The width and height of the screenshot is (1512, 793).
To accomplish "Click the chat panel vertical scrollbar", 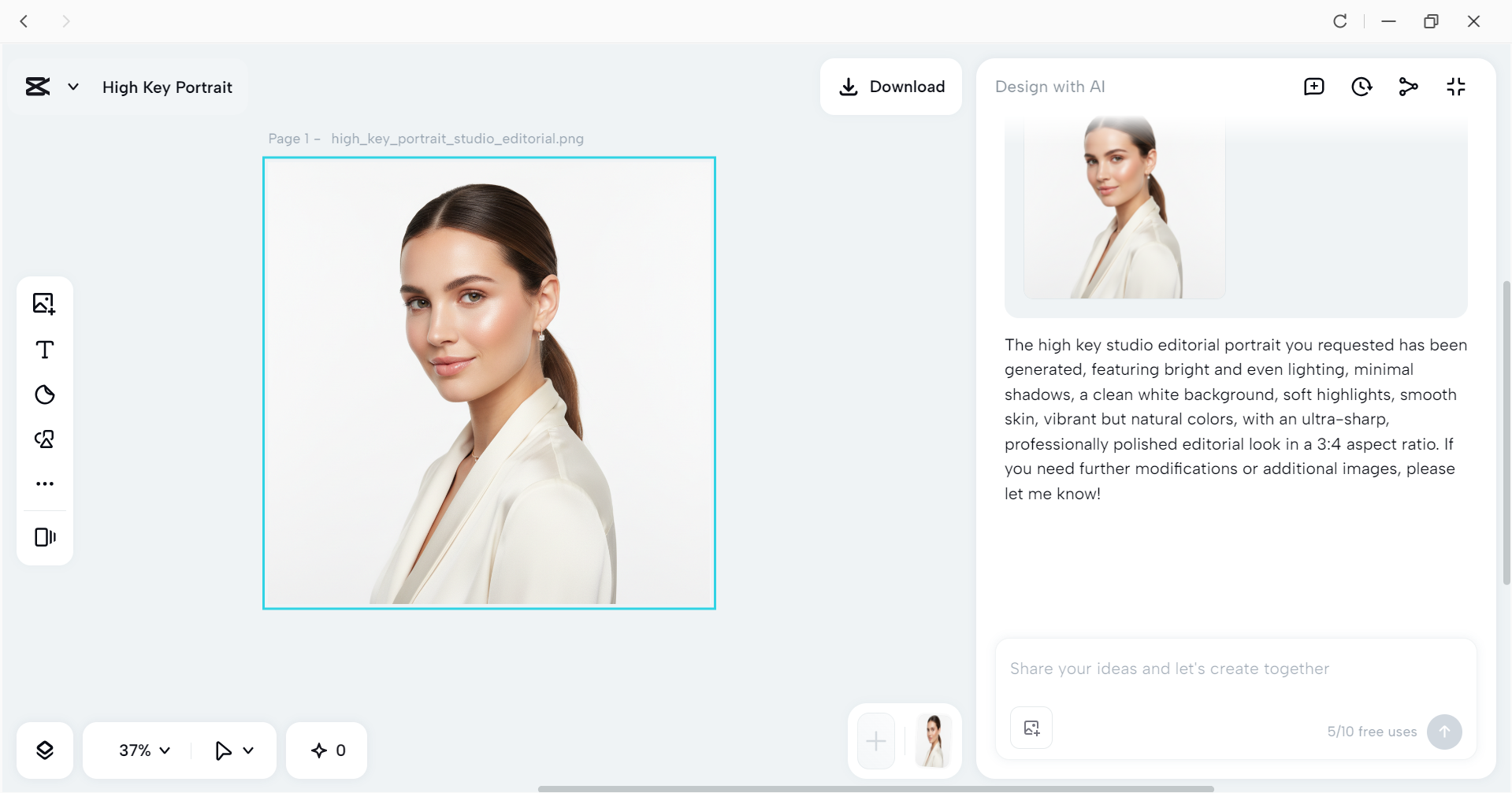I will coord(1506,433).
